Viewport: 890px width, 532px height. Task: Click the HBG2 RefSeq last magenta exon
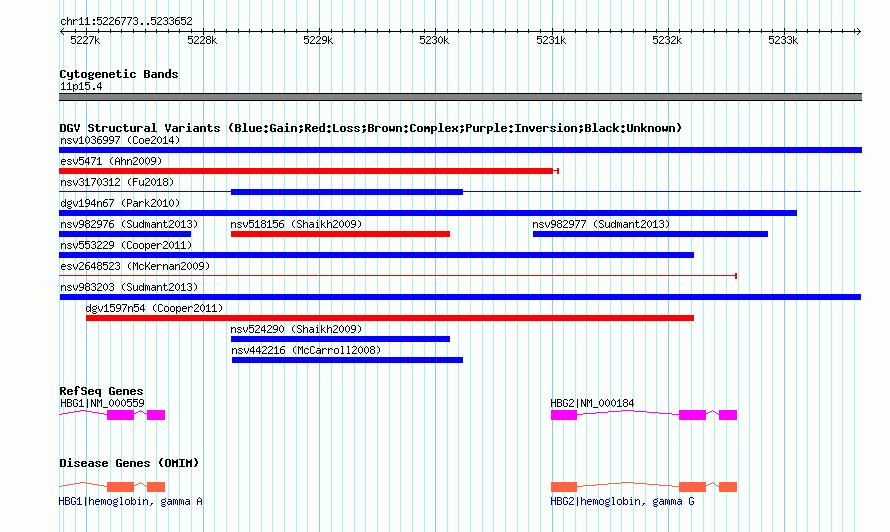(728, 415)
